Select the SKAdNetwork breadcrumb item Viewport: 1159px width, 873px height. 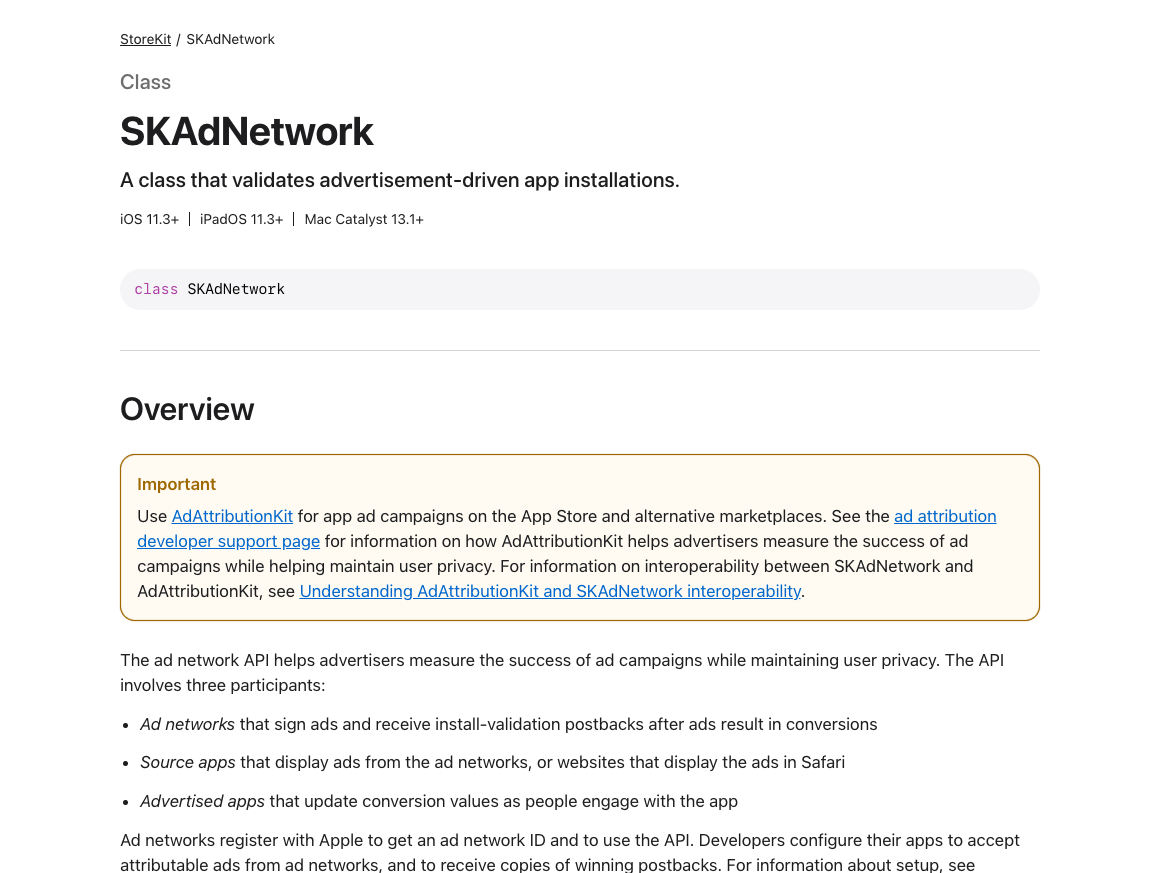(x=230, y=39)
